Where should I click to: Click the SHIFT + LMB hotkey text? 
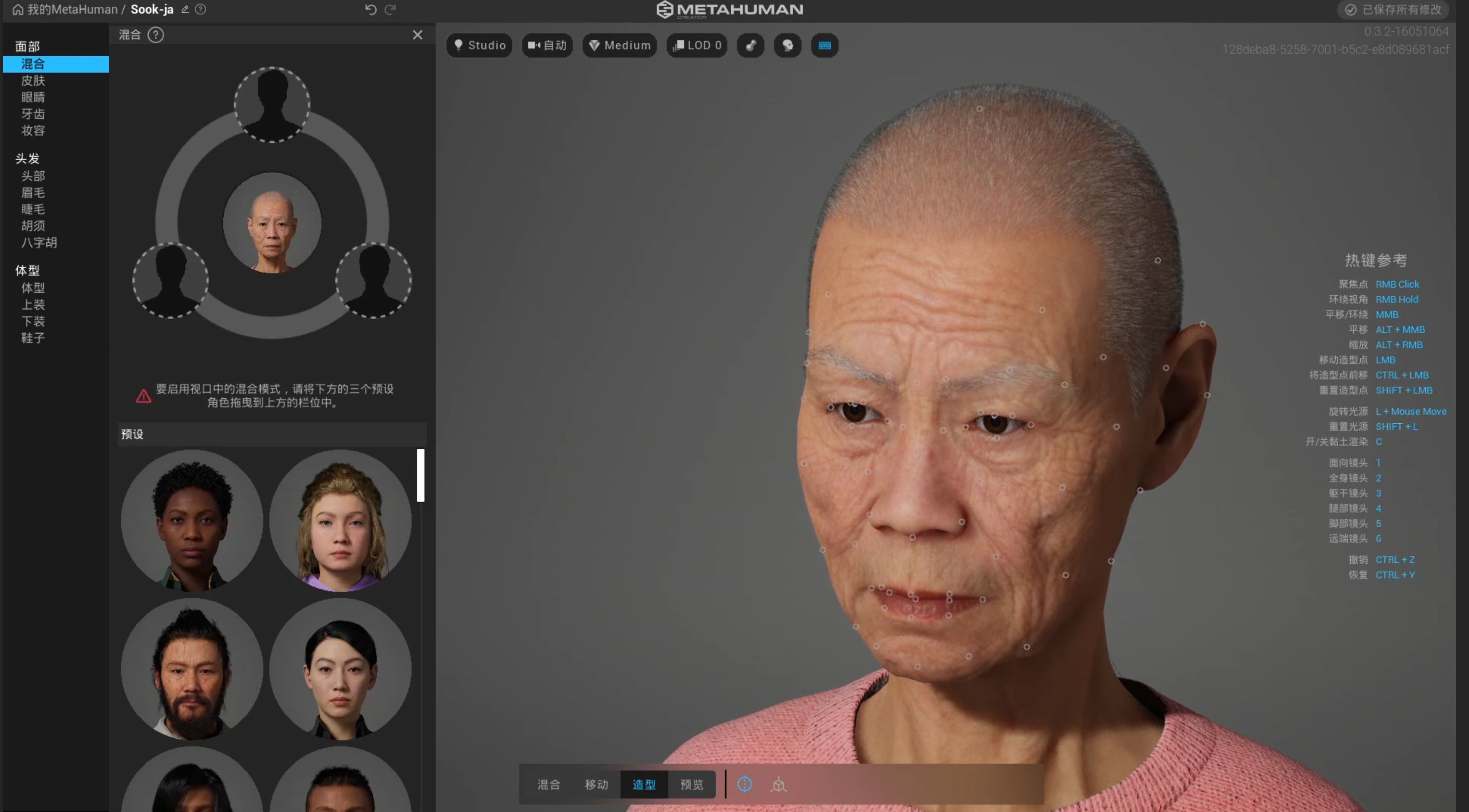pyautogui.click(x=1404, y=390)
